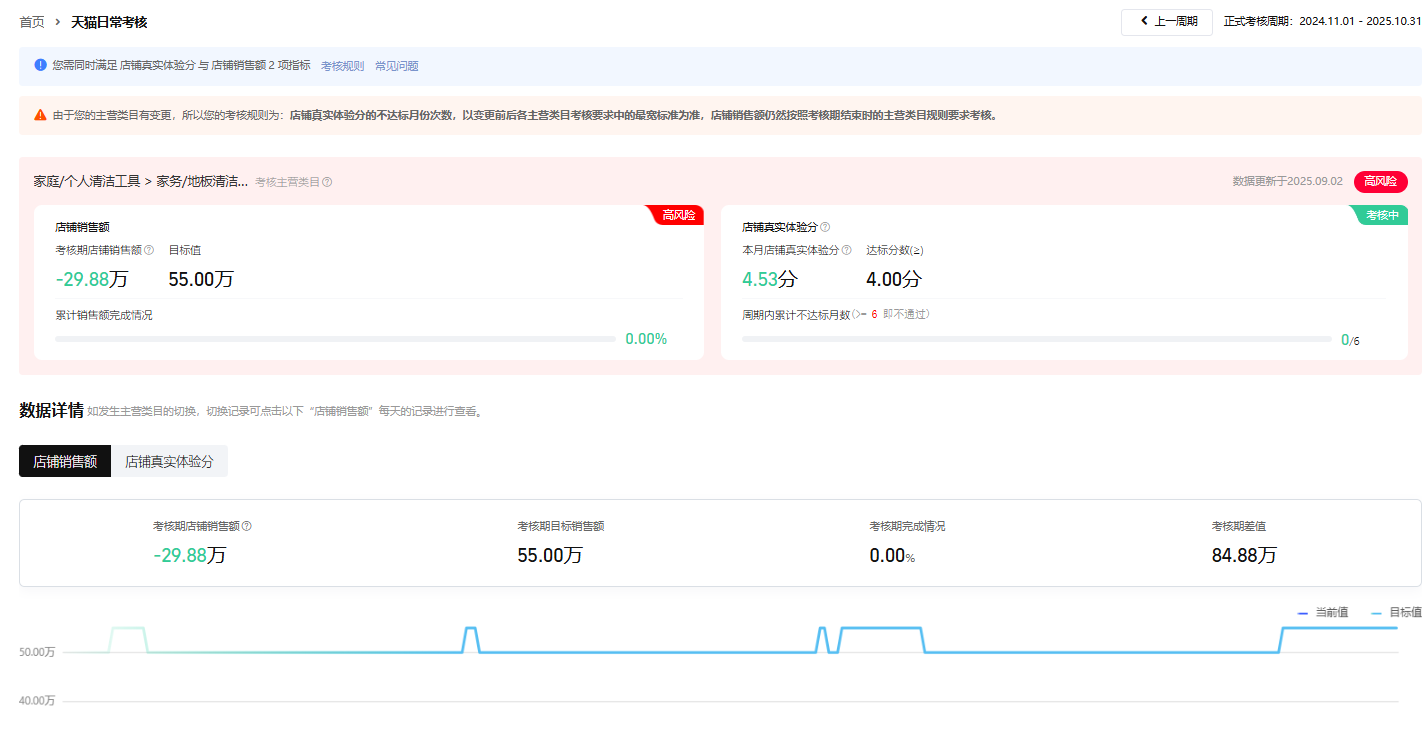Click help icon beside 考核期店铺销售额 in data details
Screen dimensions: 1428x730
pyautogui.click(x=247, y=526)
